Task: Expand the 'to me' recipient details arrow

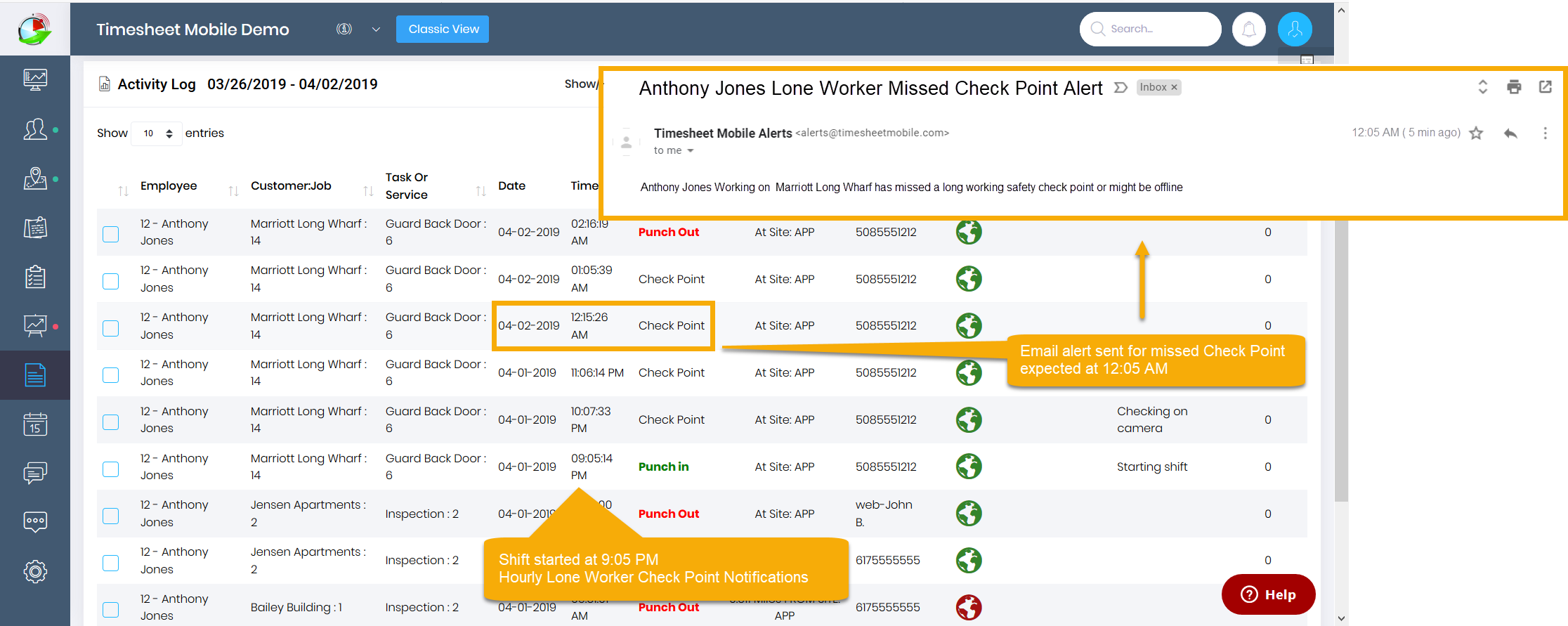Action: coord(691,151)
